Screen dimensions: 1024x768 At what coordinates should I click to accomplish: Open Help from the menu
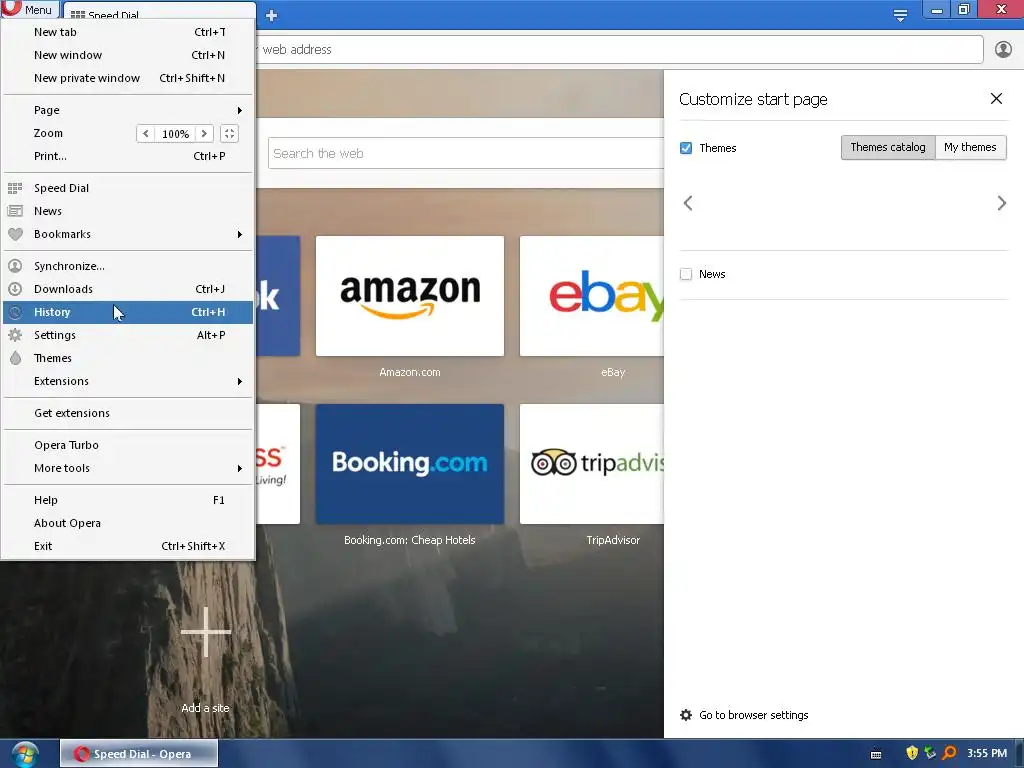[128, 500]
